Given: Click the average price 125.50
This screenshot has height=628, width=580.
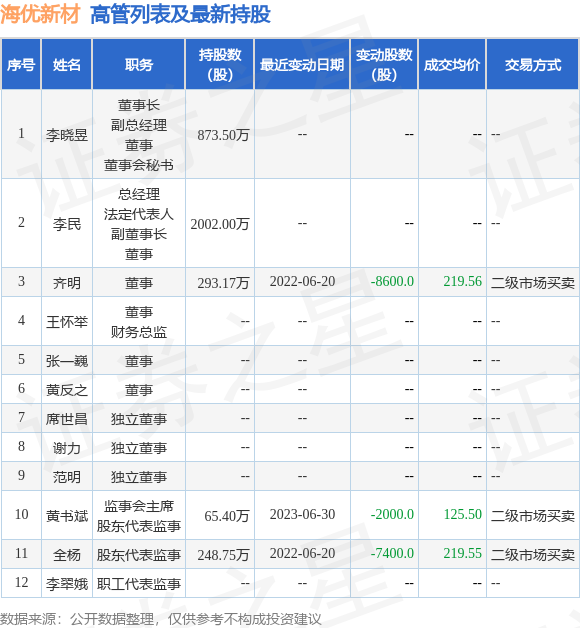Looking at the screenshot, I should click(463, 514).
